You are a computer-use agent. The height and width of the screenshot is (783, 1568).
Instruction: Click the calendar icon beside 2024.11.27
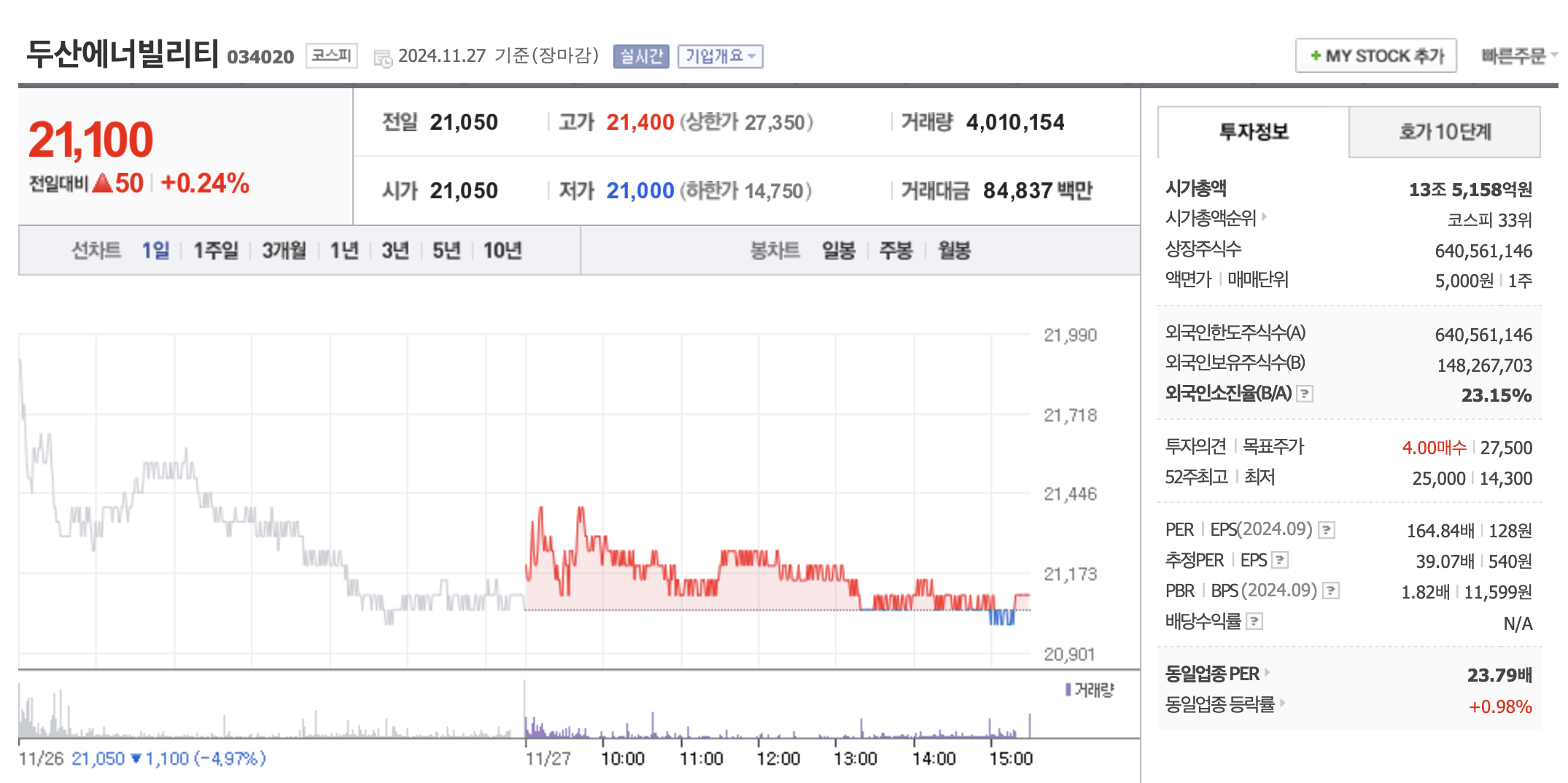click(382, 56)
